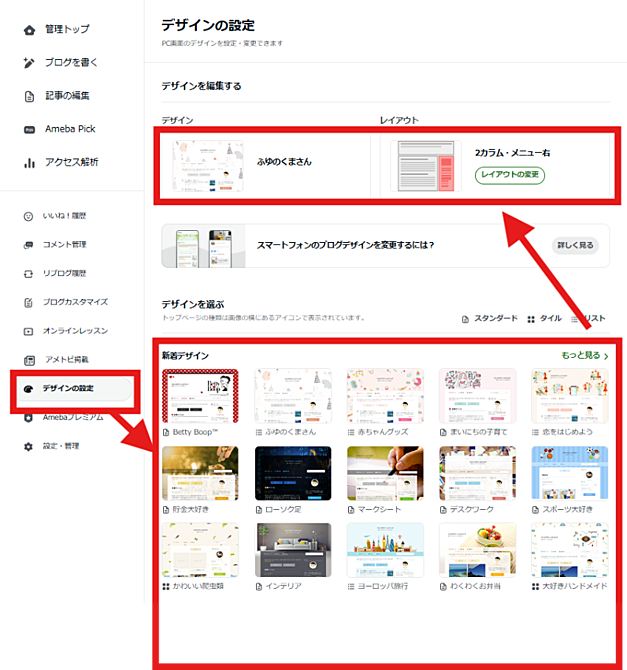The width and height of the screenshot is (627, 670).
Task: Open Ameba Pick menu item
Action: (69, 129)
